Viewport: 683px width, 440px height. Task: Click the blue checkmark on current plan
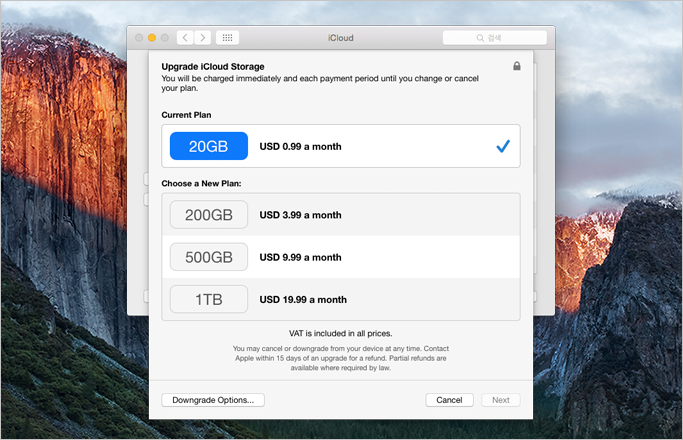[503, 146]
